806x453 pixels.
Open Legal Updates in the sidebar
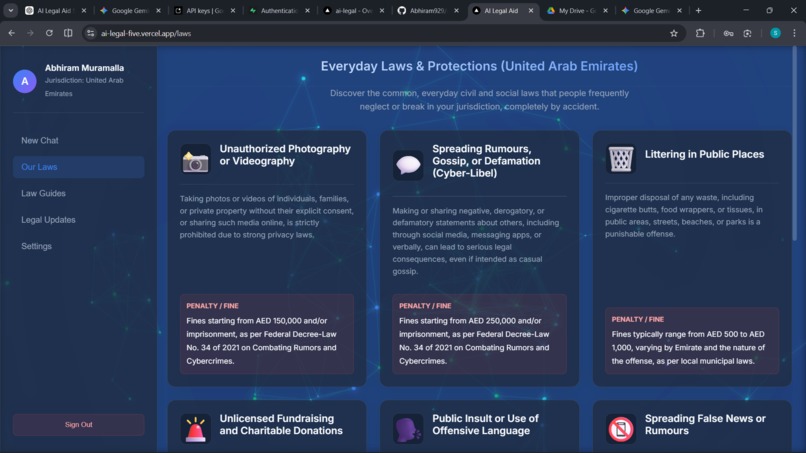point(79,220)
